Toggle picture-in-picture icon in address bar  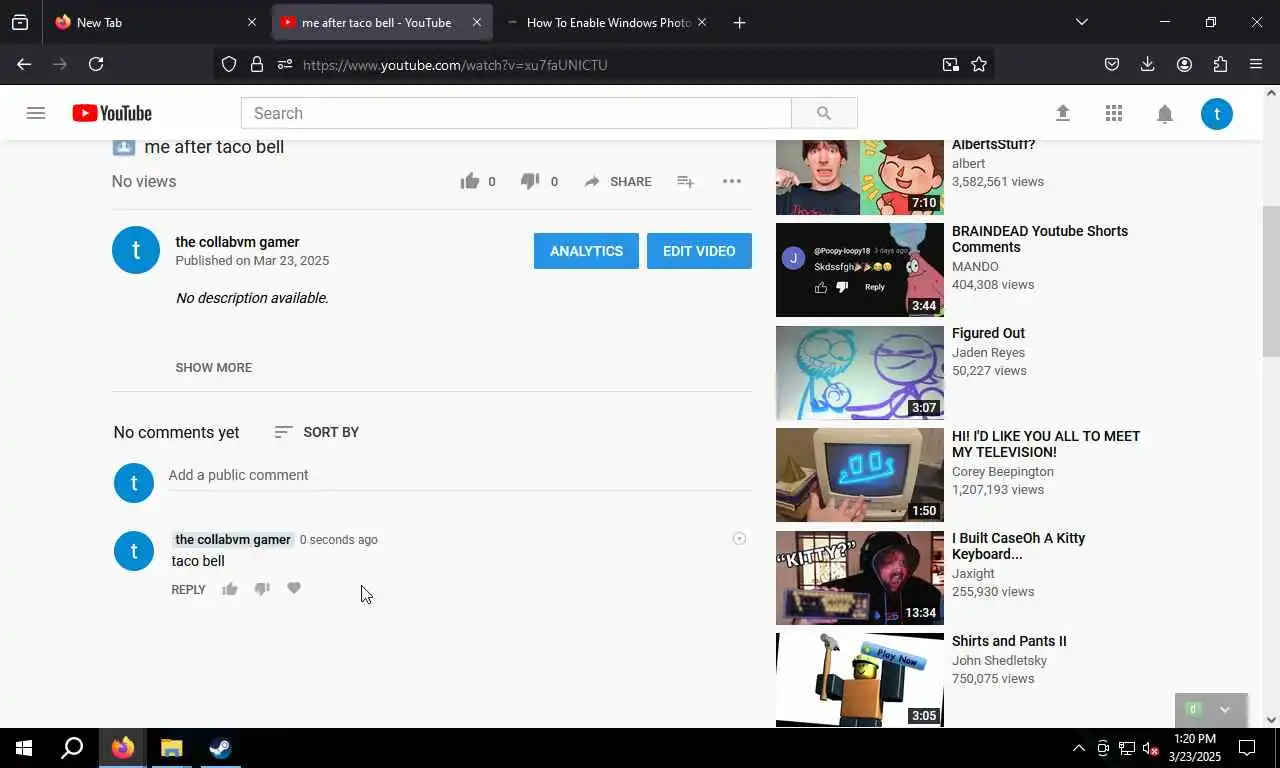(950, 64)
